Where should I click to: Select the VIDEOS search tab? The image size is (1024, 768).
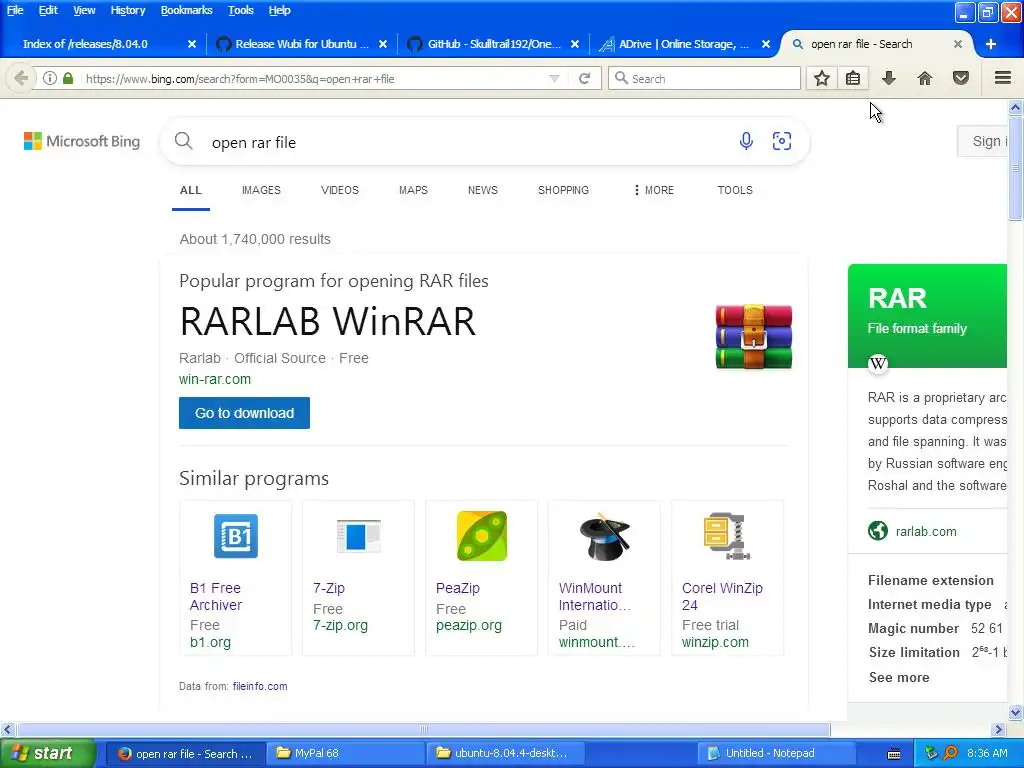(340, 190)
